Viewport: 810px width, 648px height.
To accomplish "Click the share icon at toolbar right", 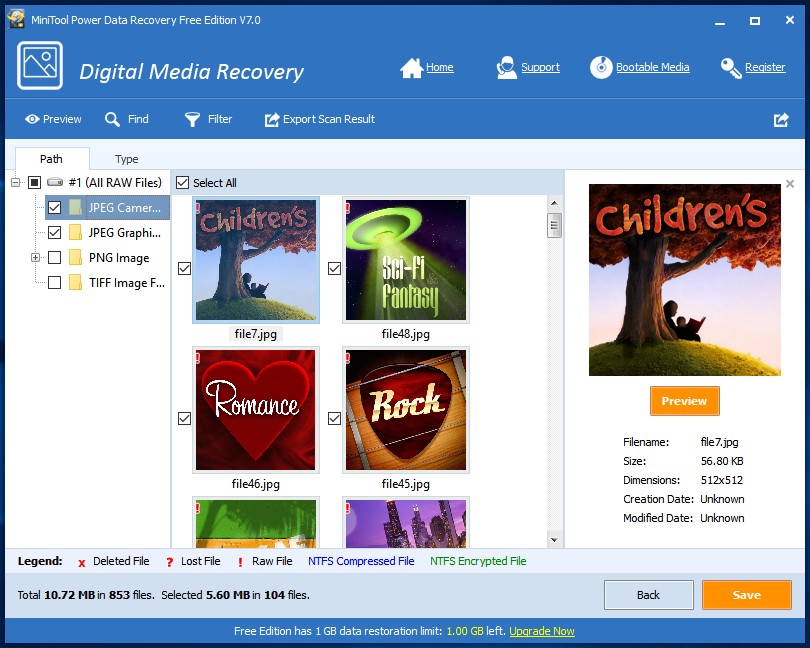I will [x=781, y=120].
